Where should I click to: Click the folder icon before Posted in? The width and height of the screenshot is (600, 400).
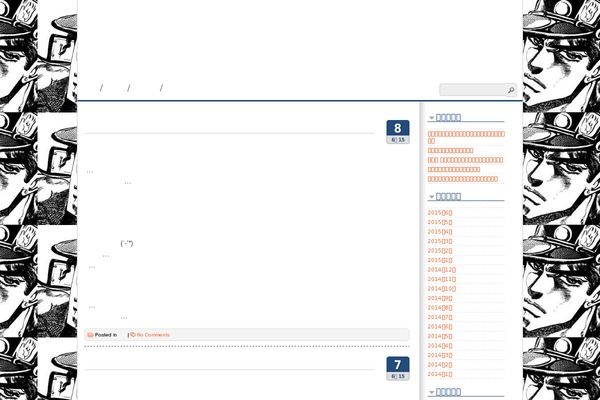pyautogui.click(x=90, y=335)
